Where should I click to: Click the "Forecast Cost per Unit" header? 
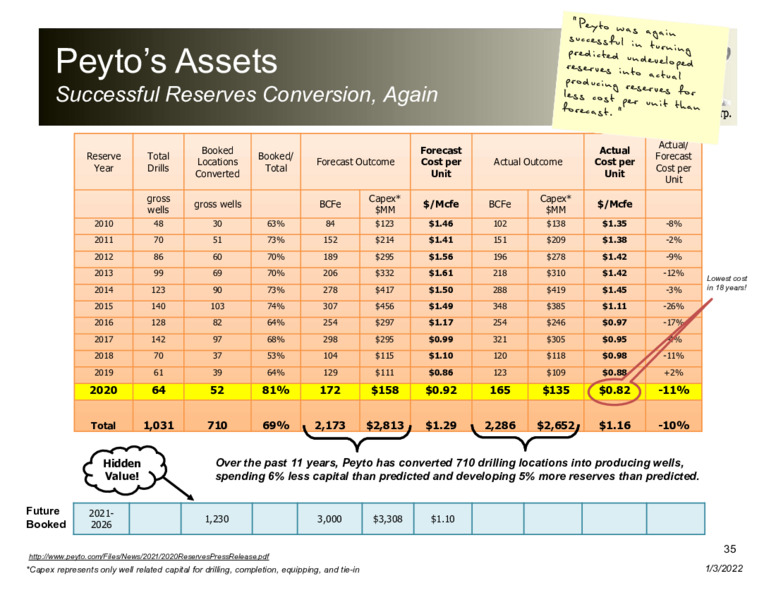441,162
